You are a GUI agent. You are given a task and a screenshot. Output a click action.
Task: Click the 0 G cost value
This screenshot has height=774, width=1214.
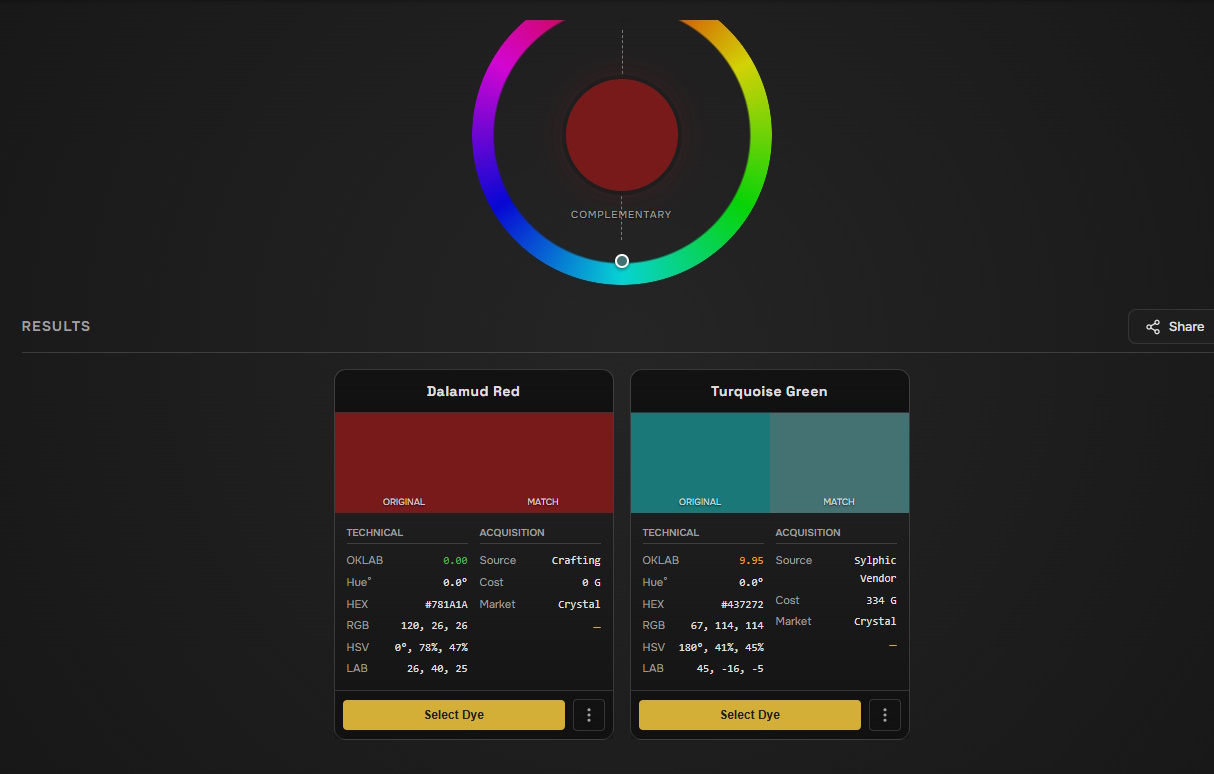tap(591, 582)
